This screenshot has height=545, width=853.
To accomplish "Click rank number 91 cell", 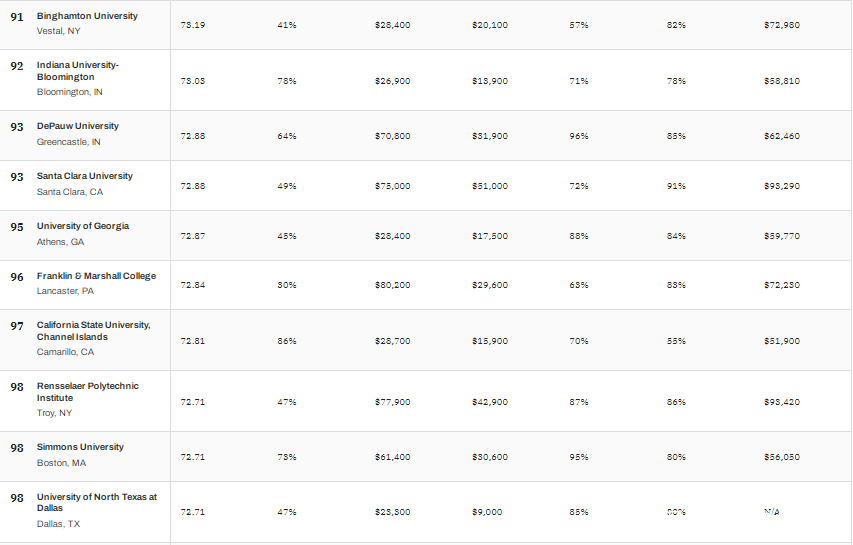I will pos(17,17).
